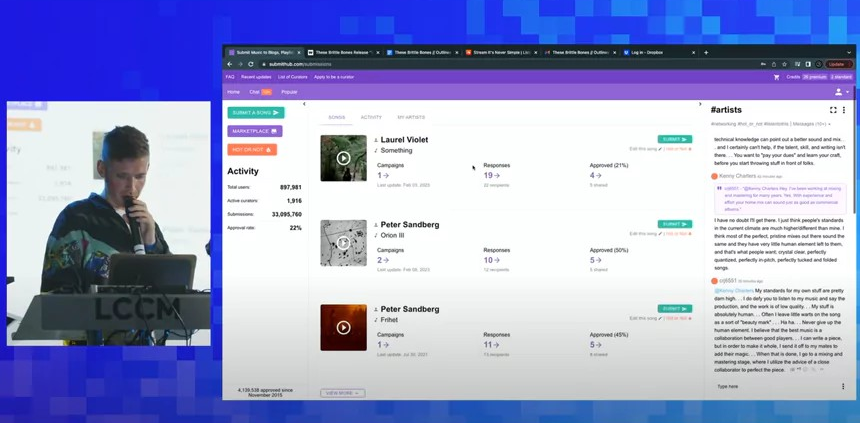Screen dimensions: 860x423
Task: Close the Log in - Dropbox tab
Action: 693,53
